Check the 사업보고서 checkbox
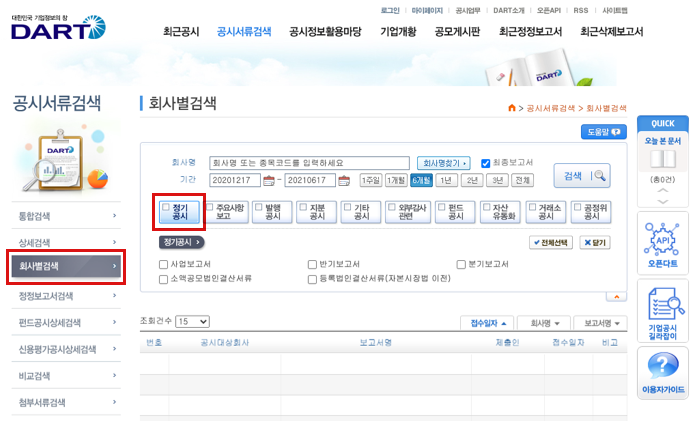The height and width of the screenshot is (421, 700). tap(164, 264)
